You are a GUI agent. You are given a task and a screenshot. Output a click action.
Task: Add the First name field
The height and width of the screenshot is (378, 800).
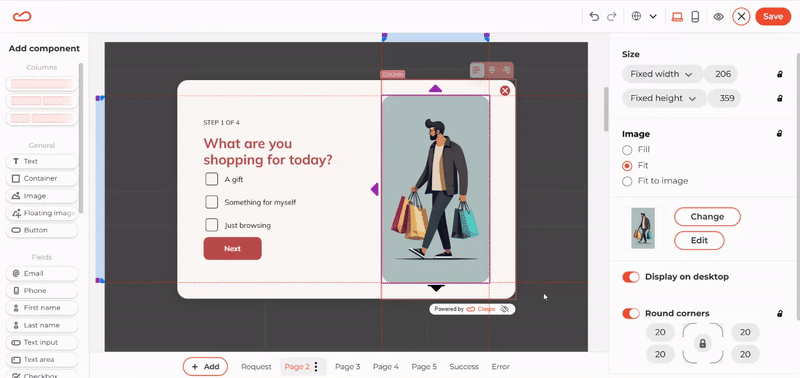[x=42, y=308]
